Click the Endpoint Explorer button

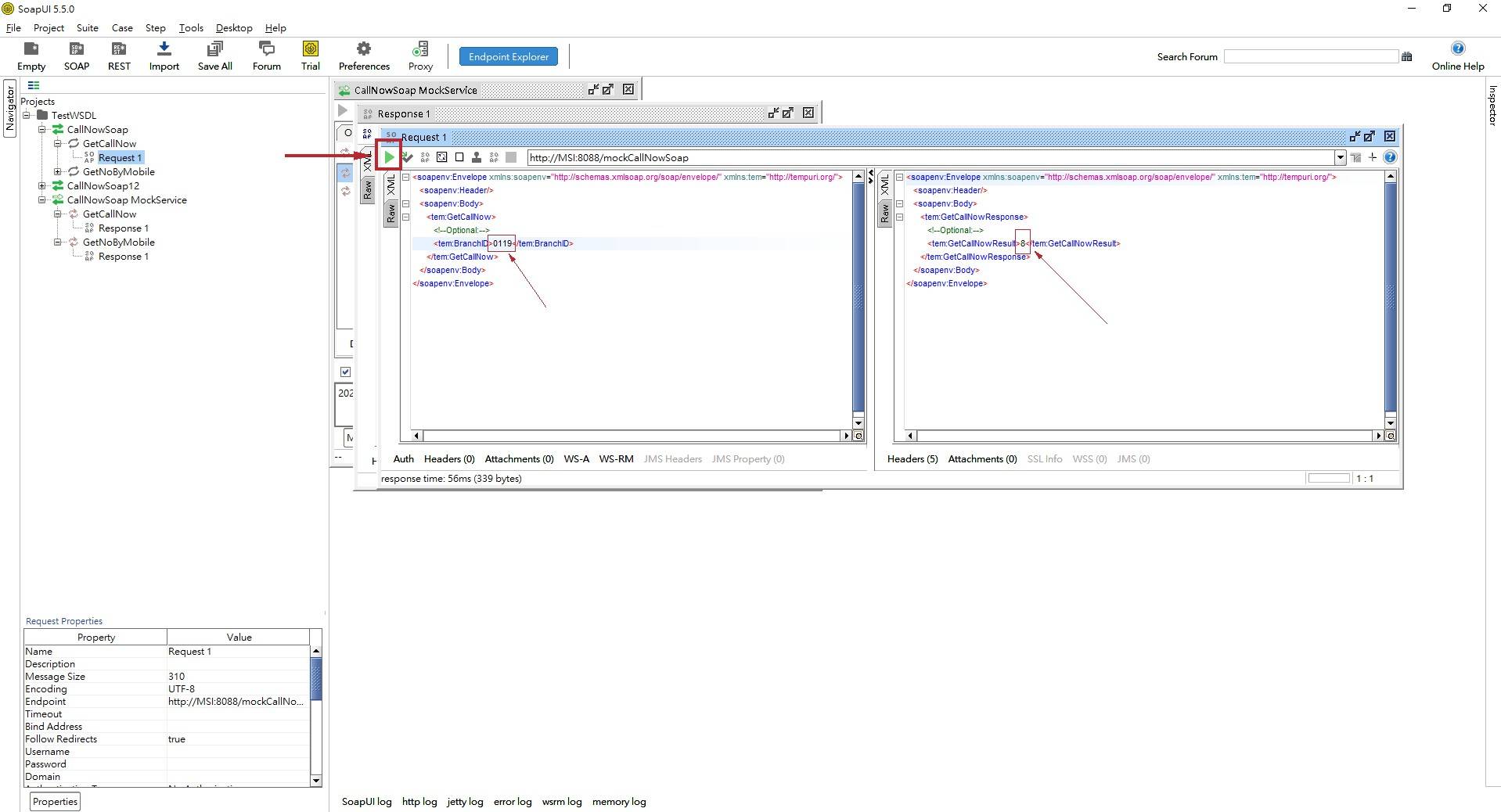(509, 56)
